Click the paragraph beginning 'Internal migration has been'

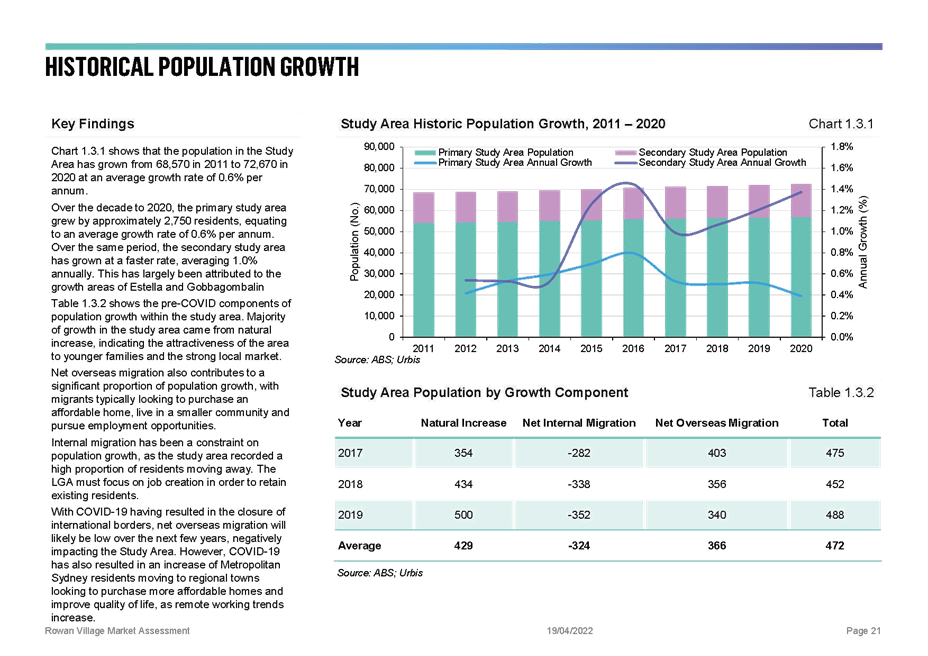[169, 469]
